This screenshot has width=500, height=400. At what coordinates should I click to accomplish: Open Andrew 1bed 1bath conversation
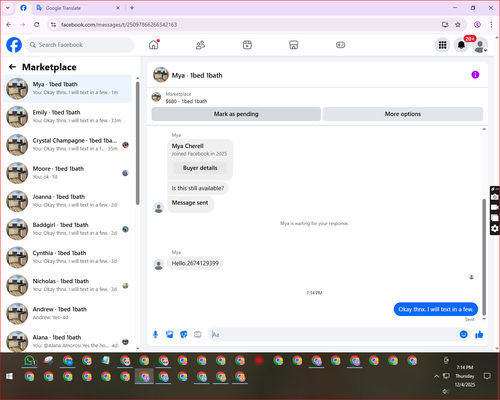pos(68,313)
